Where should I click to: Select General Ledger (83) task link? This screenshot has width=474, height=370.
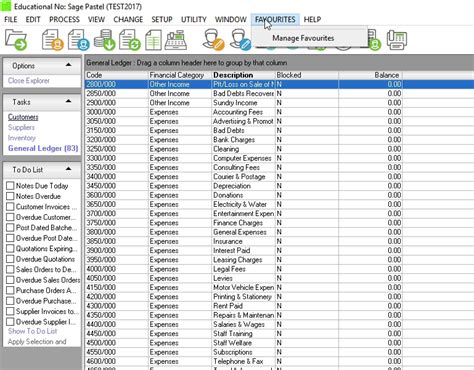43,148
